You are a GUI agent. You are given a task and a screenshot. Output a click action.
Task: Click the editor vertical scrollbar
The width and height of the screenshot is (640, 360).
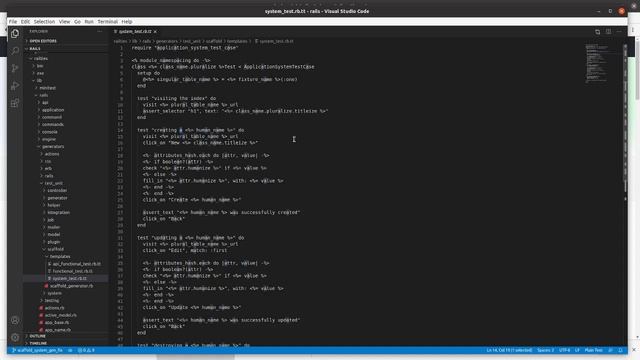[625, 118]
